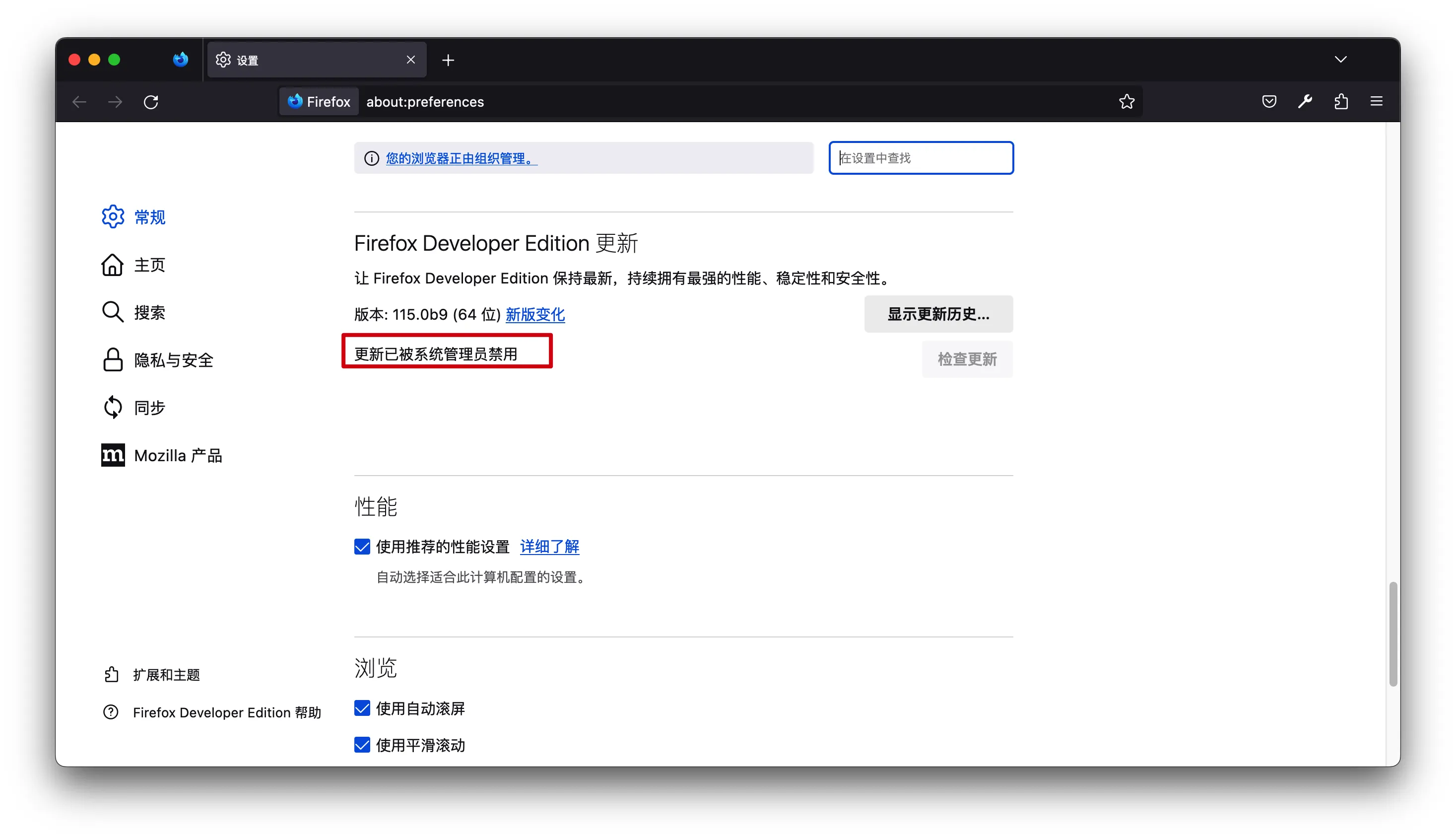Screen dimensions: 1456x840
Task: Open a new tab with the plus button
Action: tap(448, 60)
